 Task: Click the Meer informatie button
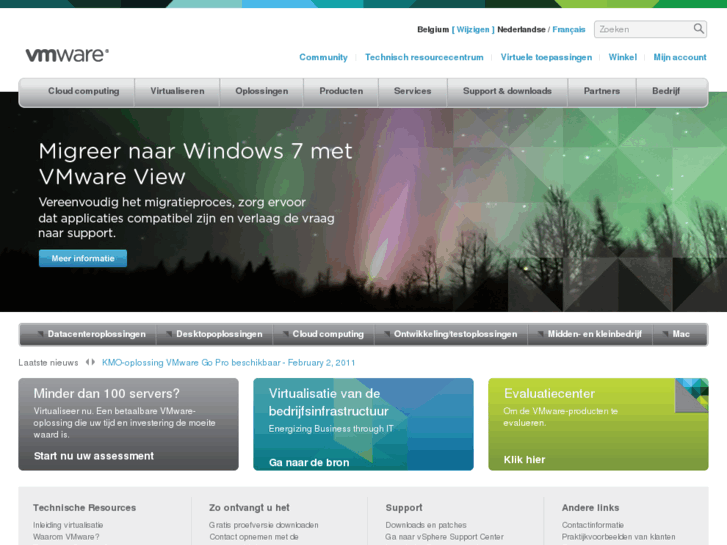[x=83, y=258]
